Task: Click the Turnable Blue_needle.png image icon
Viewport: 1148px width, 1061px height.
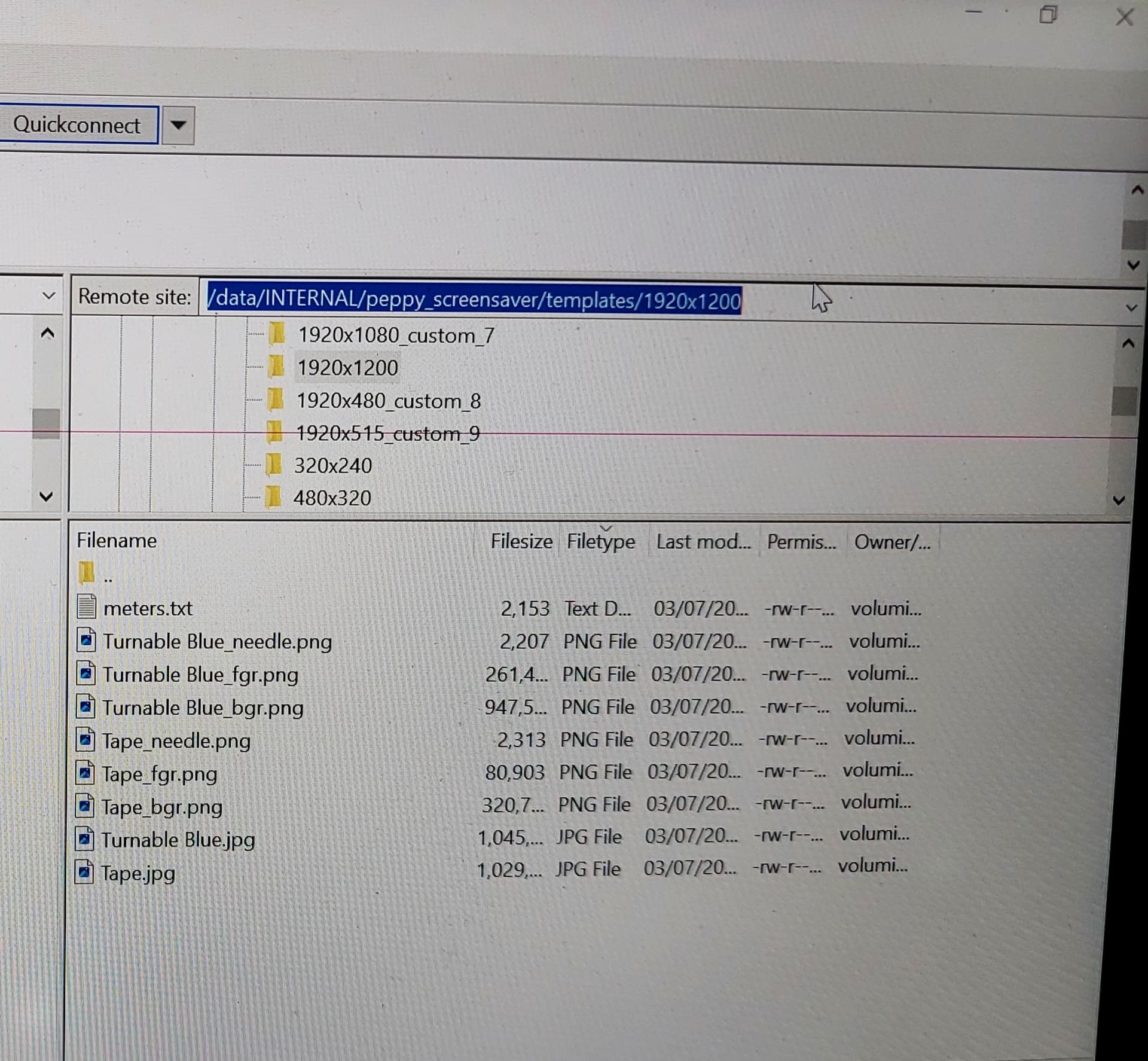Action: tap(87, 640)
